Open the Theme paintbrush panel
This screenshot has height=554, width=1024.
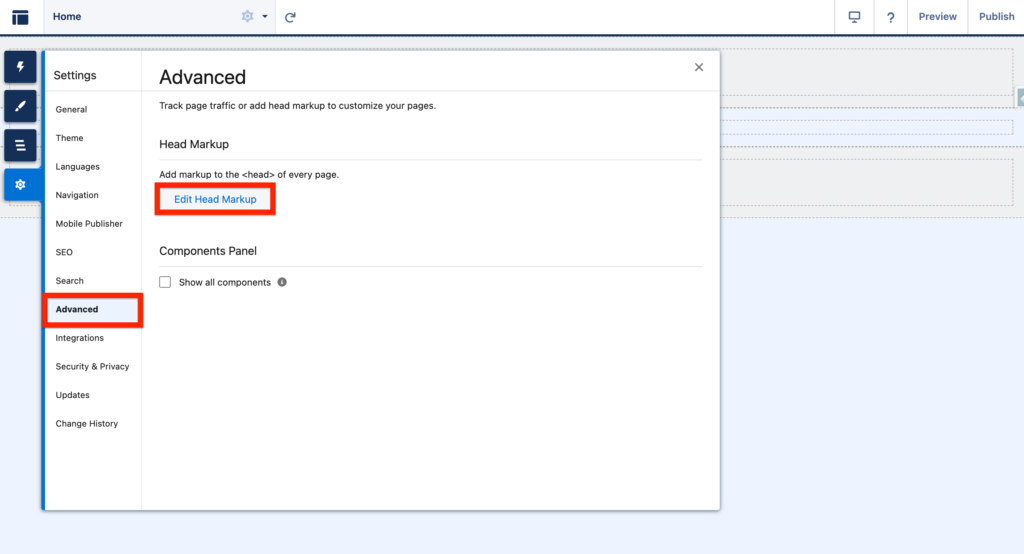pyautogui.click(x=20, y=106)
